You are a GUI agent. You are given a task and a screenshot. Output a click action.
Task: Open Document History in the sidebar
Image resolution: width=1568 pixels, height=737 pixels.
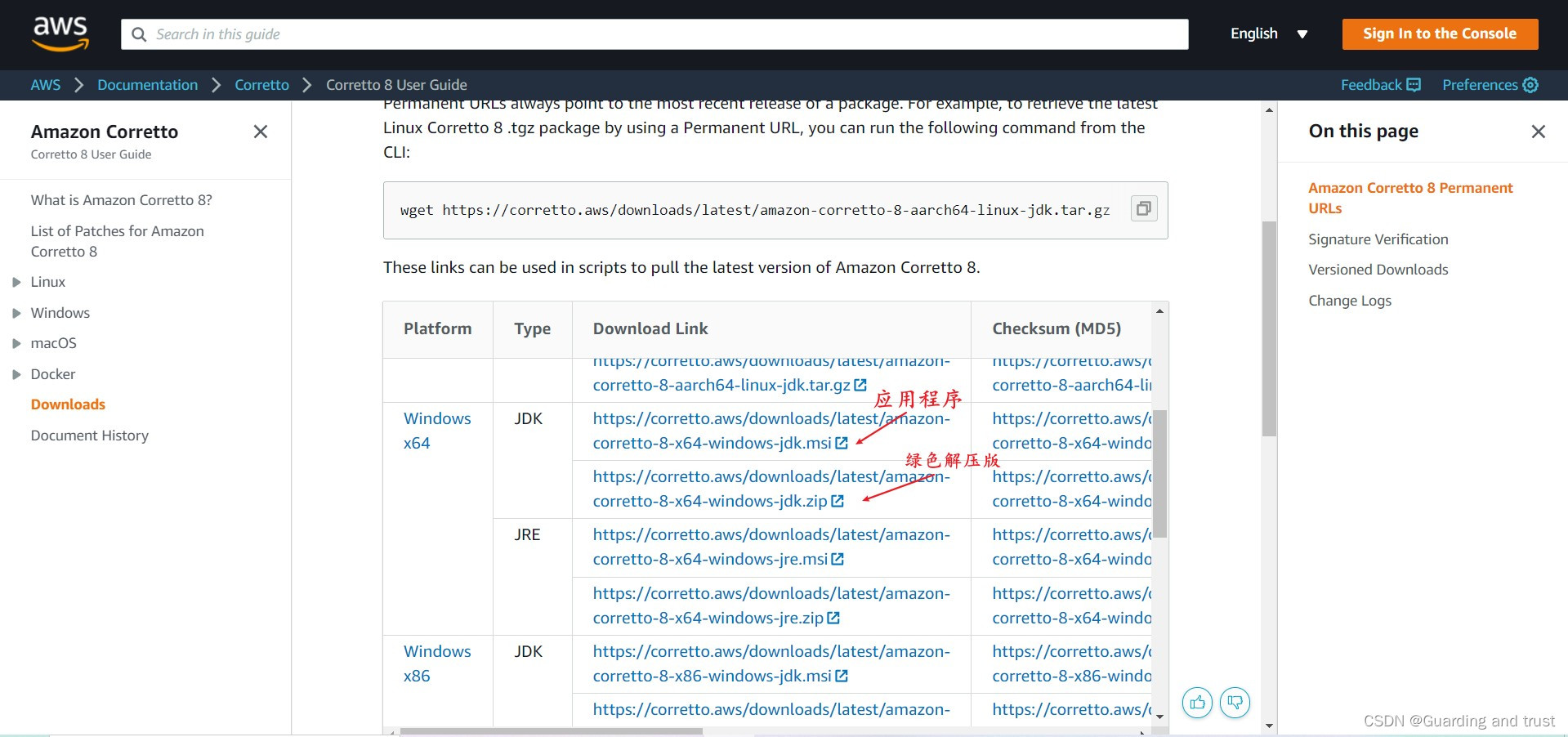(90, 435)
